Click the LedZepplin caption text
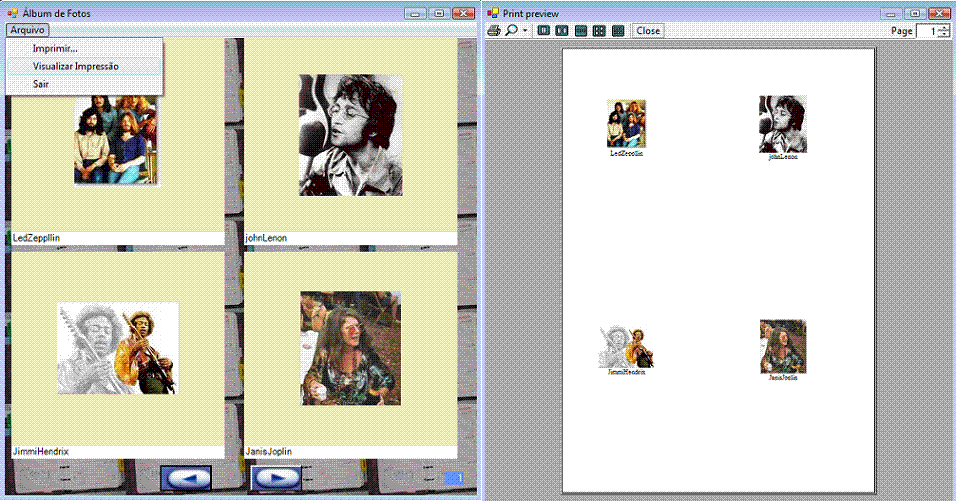 point(37,238)
